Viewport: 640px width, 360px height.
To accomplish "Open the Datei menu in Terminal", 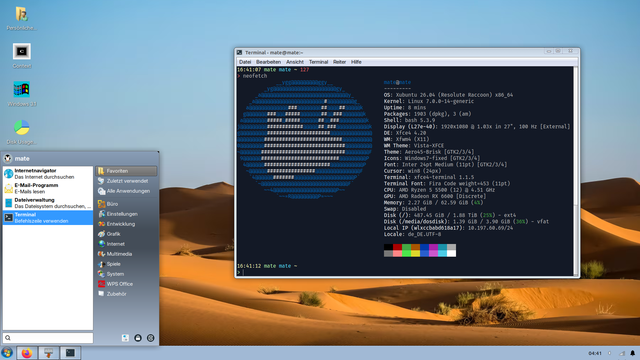I will tap(245, 62).
